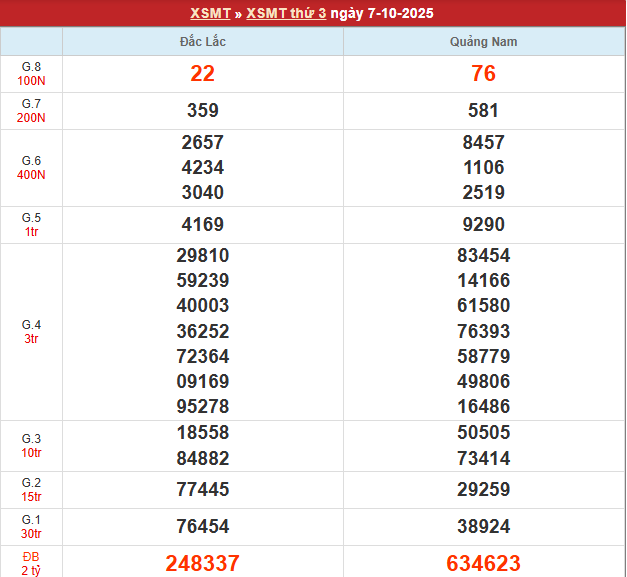Select Đắc Lắc G.2 number 77445
627x577 pixels.
(202, 490)
